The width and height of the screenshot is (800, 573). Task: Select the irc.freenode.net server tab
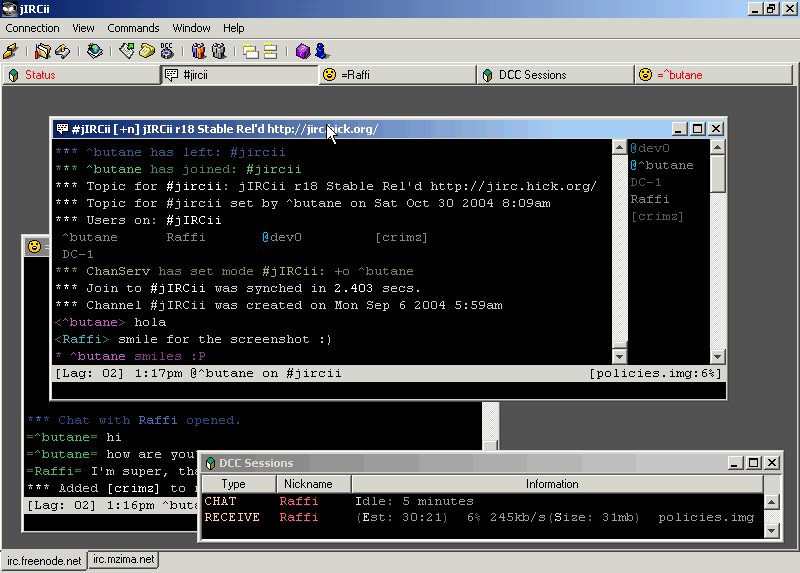click(x=44, y=561)
